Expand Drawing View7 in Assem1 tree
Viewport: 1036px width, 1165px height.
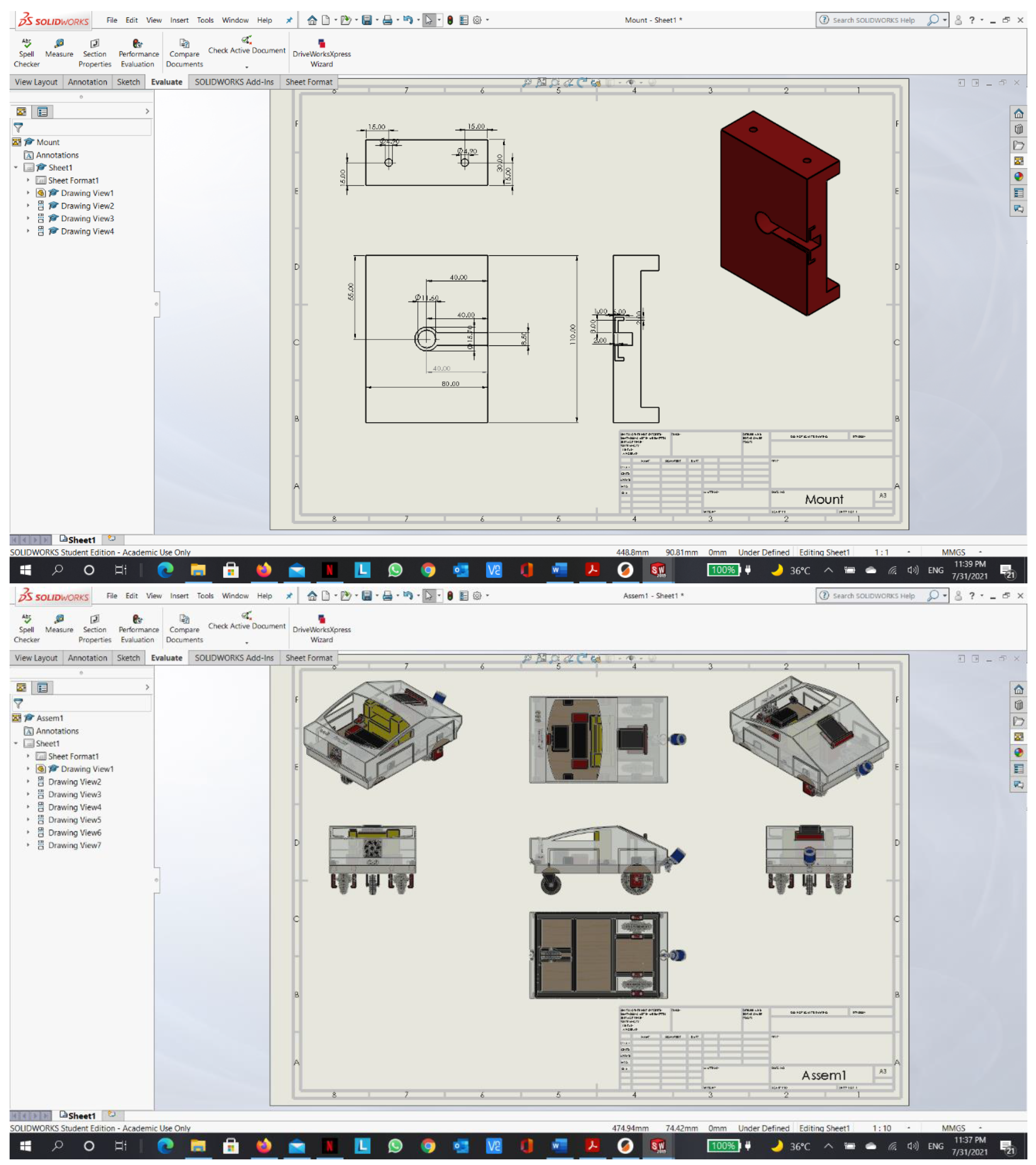click(28, 845)
